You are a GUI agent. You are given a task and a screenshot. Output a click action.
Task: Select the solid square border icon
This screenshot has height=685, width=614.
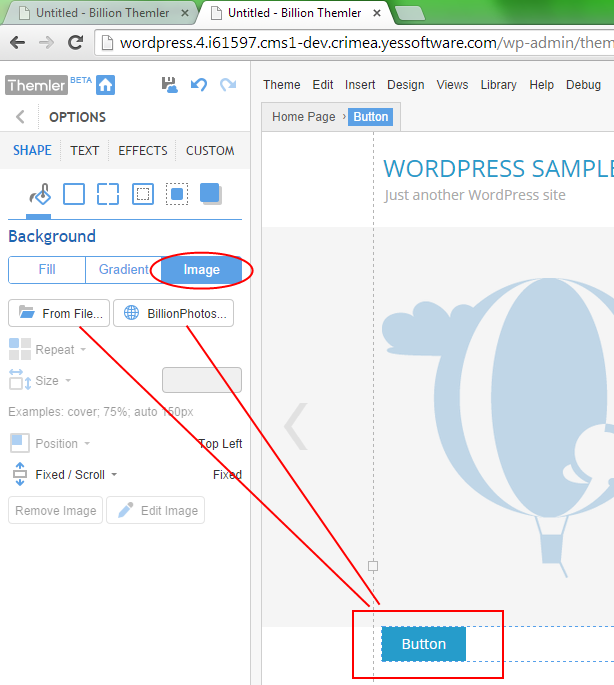coord(74,194)
